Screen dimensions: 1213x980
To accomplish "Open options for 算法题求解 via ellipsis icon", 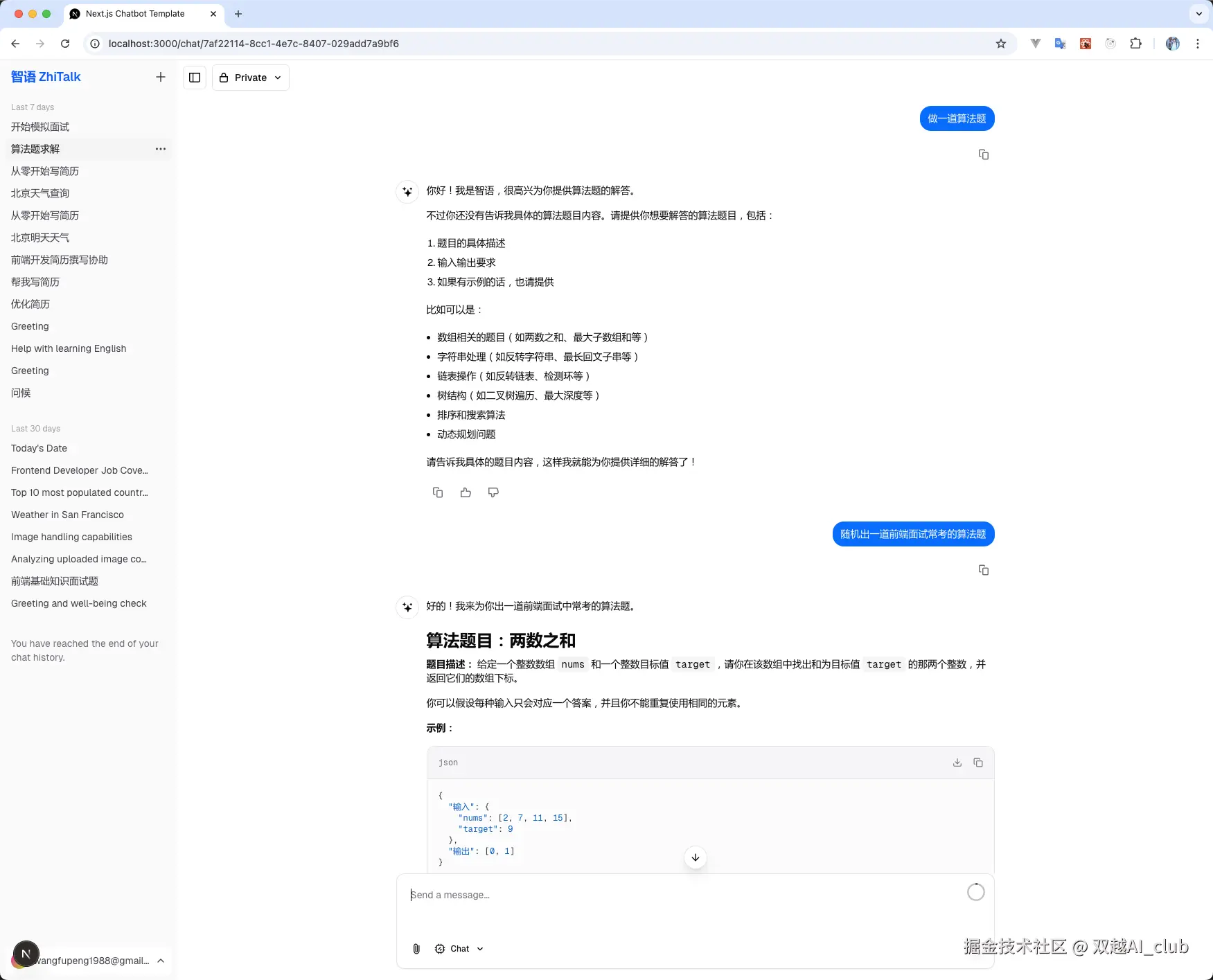I will point(160,149).
